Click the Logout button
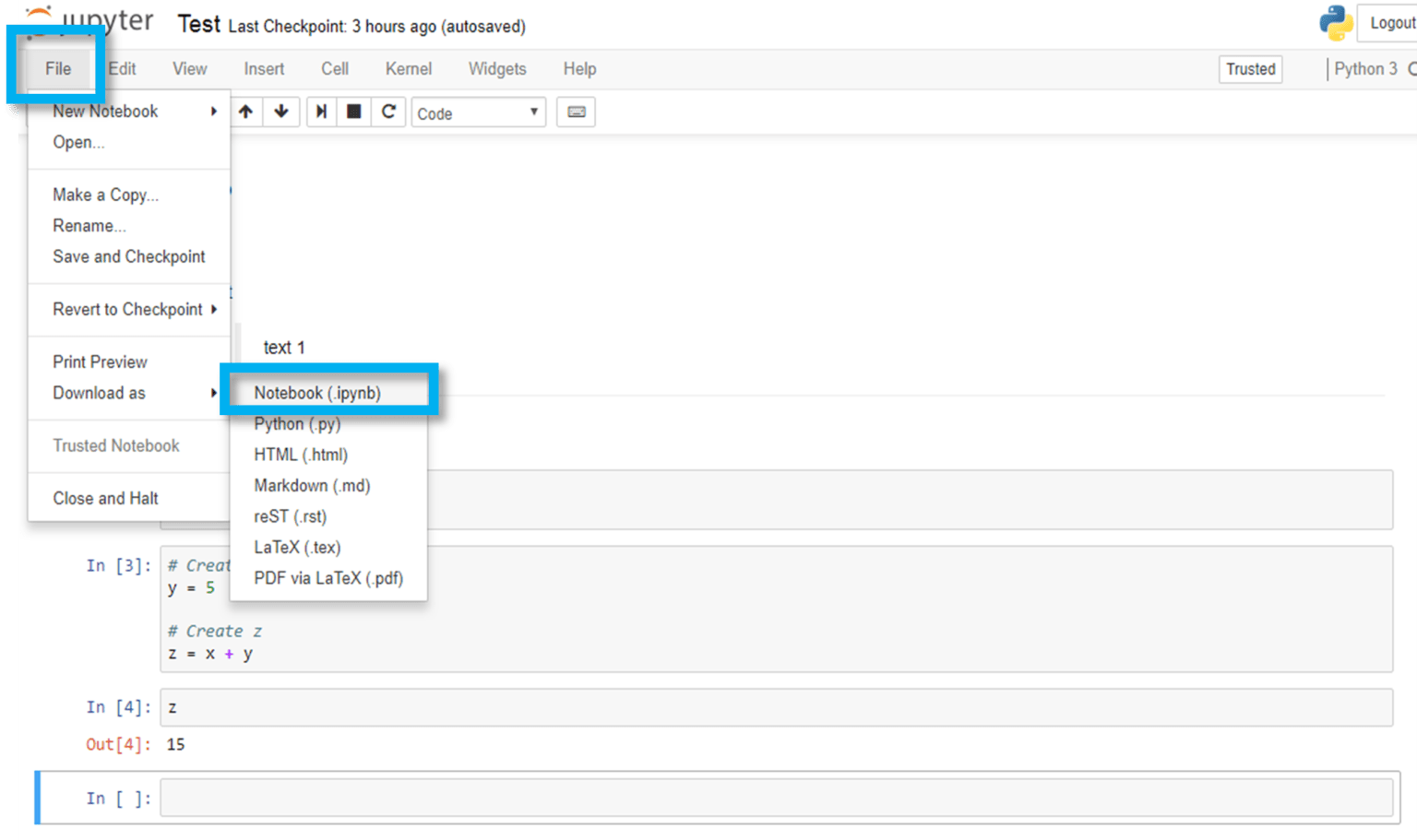This screenshot has height=840, width=1417. (1391, 22)
